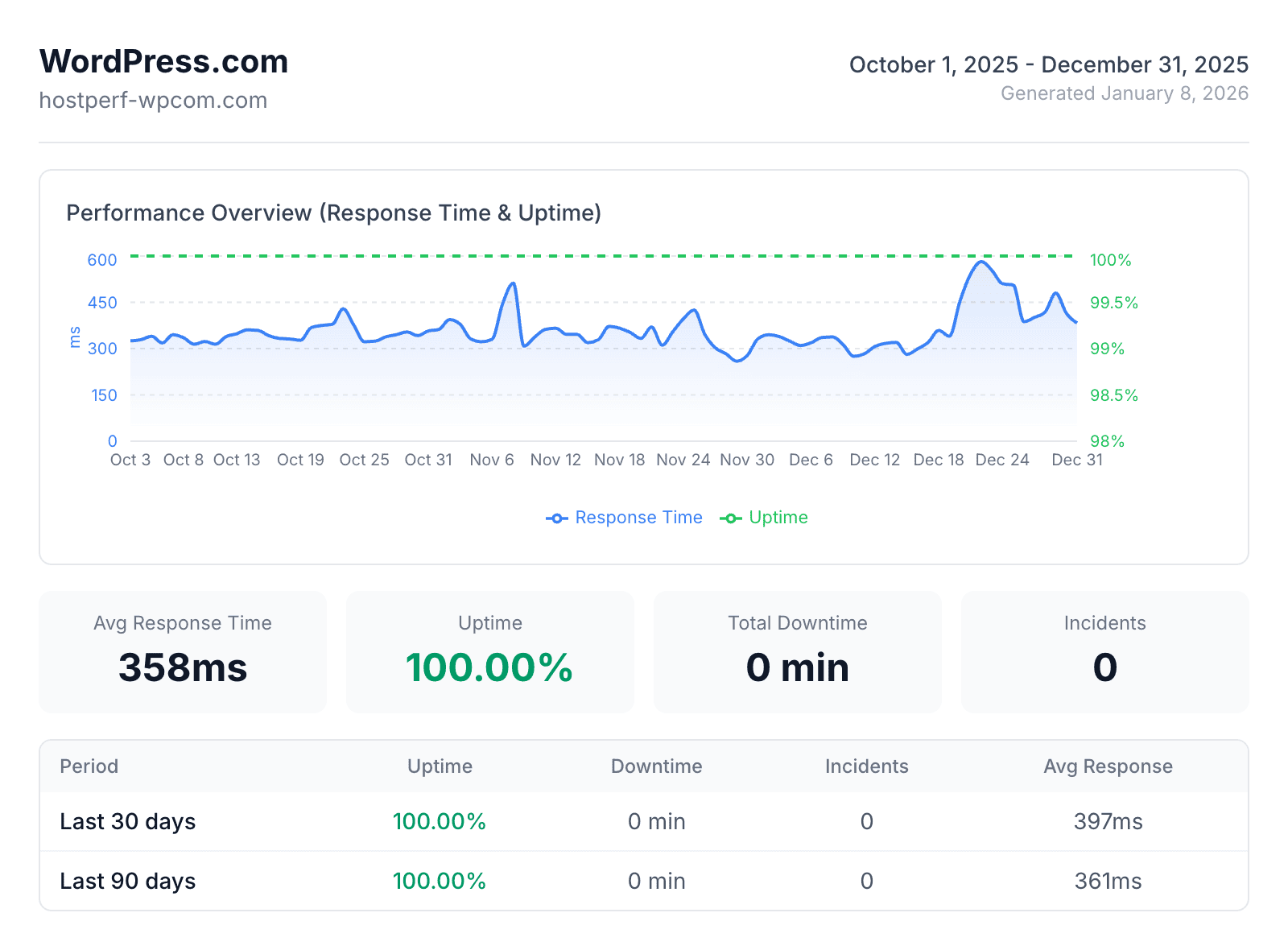This screenshot has width=1288, height=950.
Task: Click the Period column header
Action: tap(89, 766)
